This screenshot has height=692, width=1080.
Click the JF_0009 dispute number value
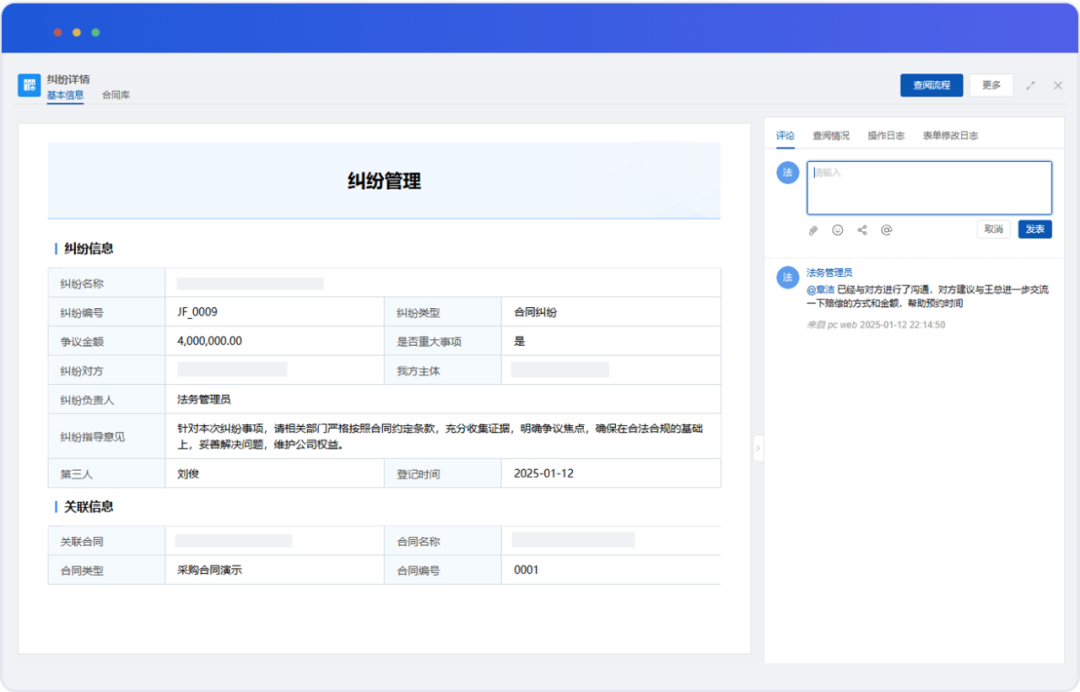[x=197, y=312]
